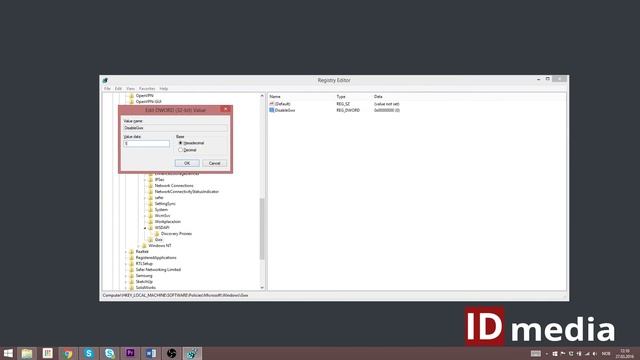The width and height of the screenshot is (640, 360).
Task: Open the Edit menu
Action: (118, 89)
